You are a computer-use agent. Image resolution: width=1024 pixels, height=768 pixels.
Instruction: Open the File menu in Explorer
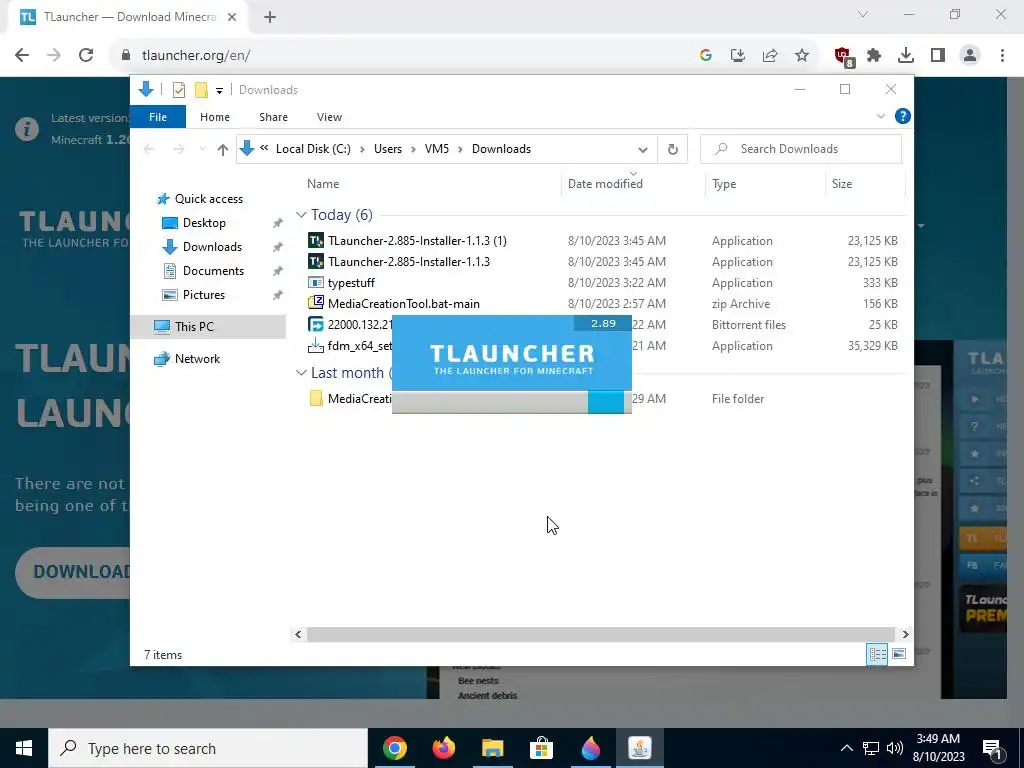tap(158, 117)
